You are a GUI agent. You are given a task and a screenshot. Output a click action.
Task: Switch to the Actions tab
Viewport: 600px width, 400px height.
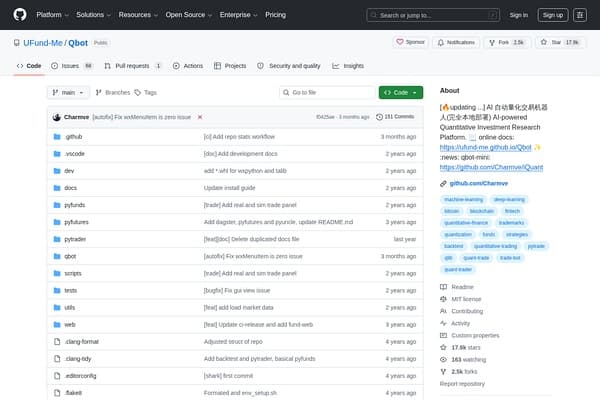(x=188, y=66)
